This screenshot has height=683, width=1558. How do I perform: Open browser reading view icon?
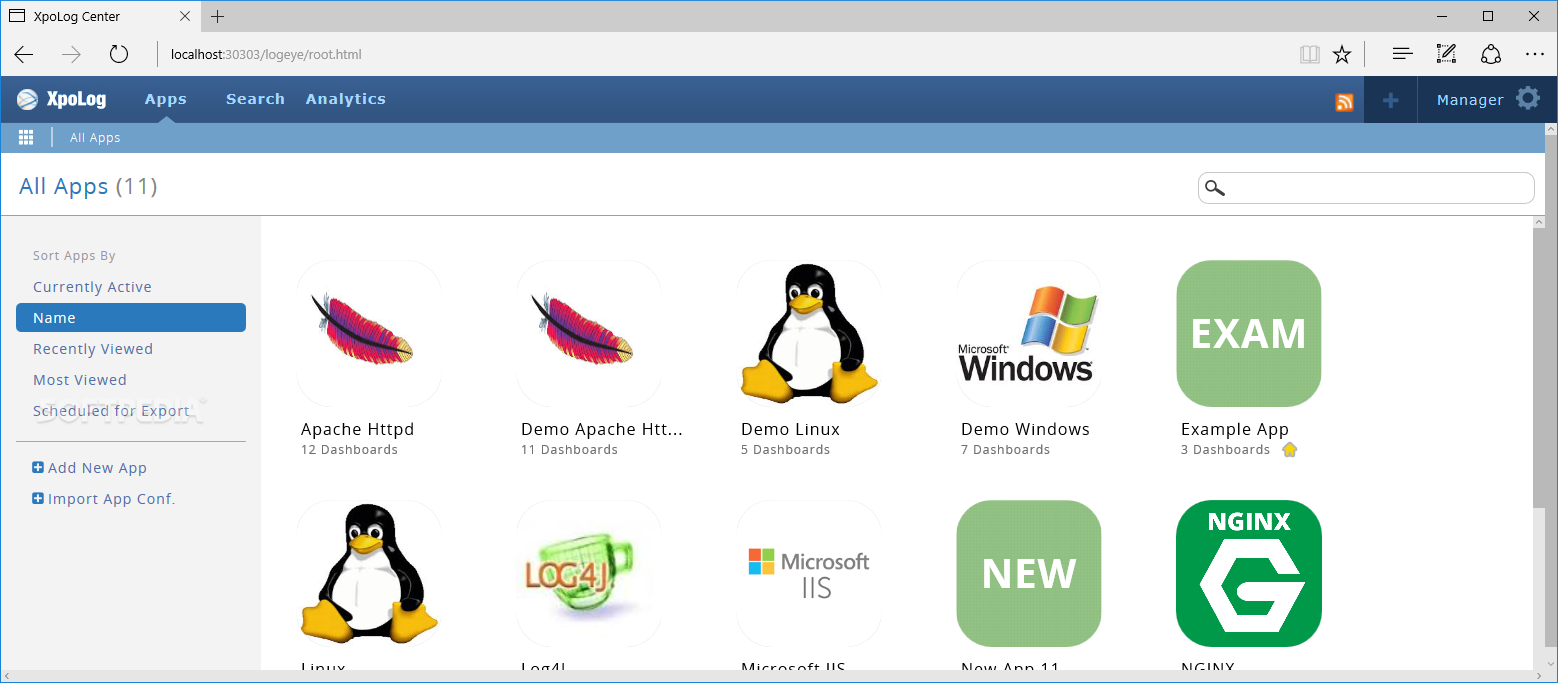[x=1310, y=54]
